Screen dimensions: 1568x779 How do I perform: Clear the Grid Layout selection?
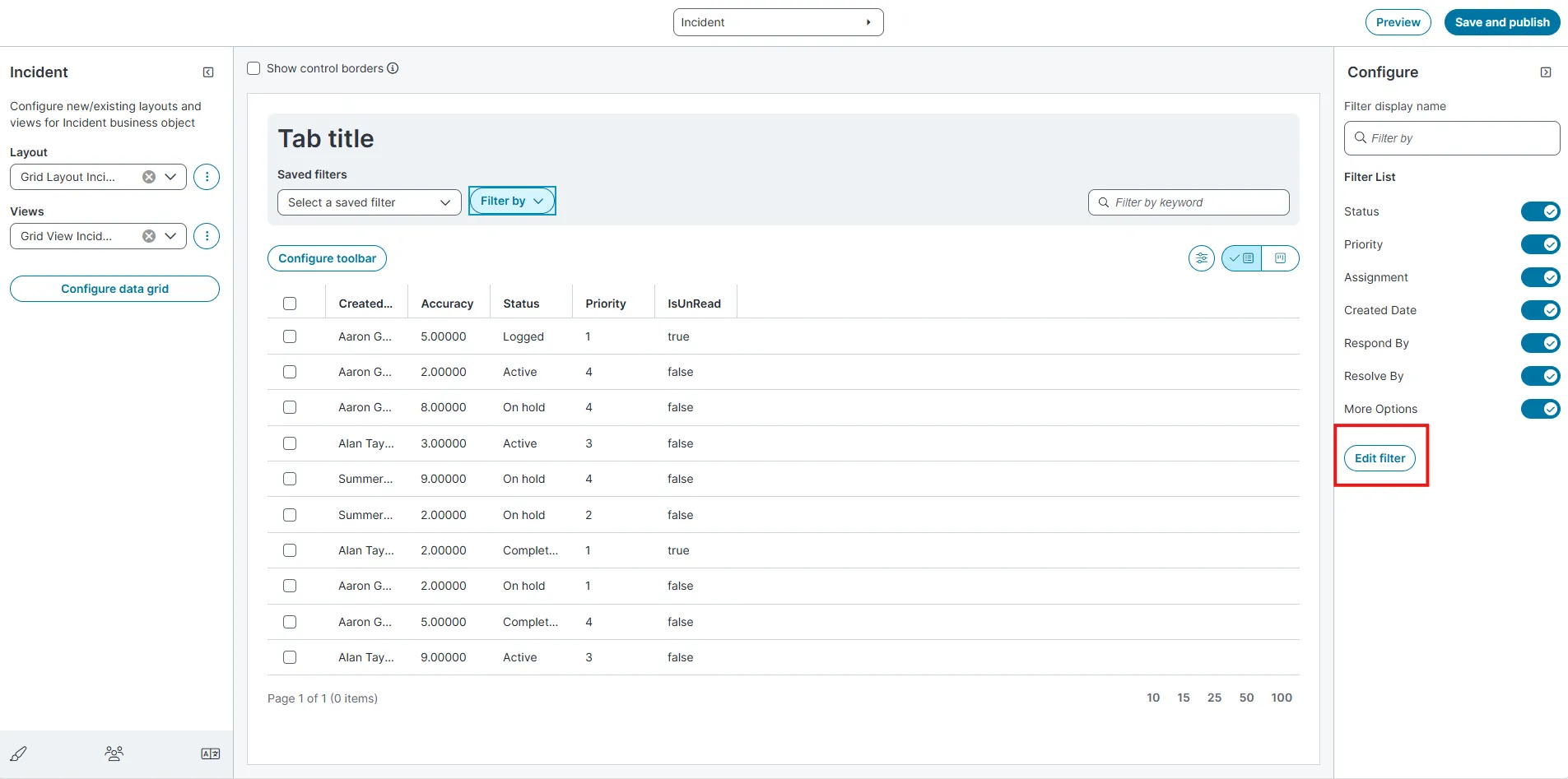click(149, 177)
